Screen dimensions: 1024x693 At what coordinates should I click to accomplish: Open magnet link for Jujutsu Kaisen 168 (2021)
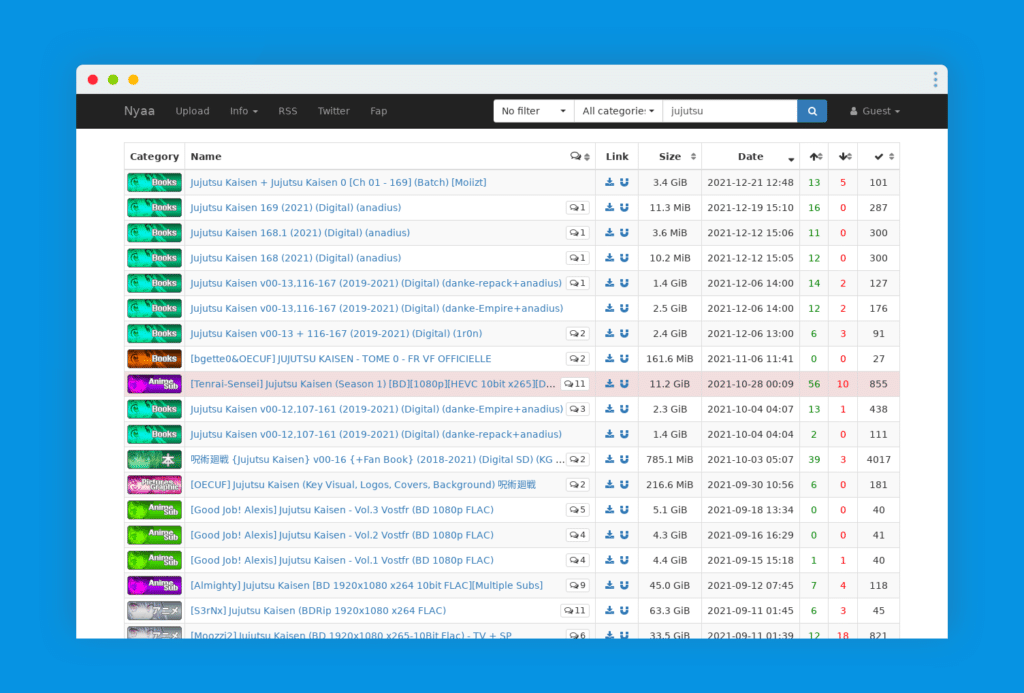[624, 258]
